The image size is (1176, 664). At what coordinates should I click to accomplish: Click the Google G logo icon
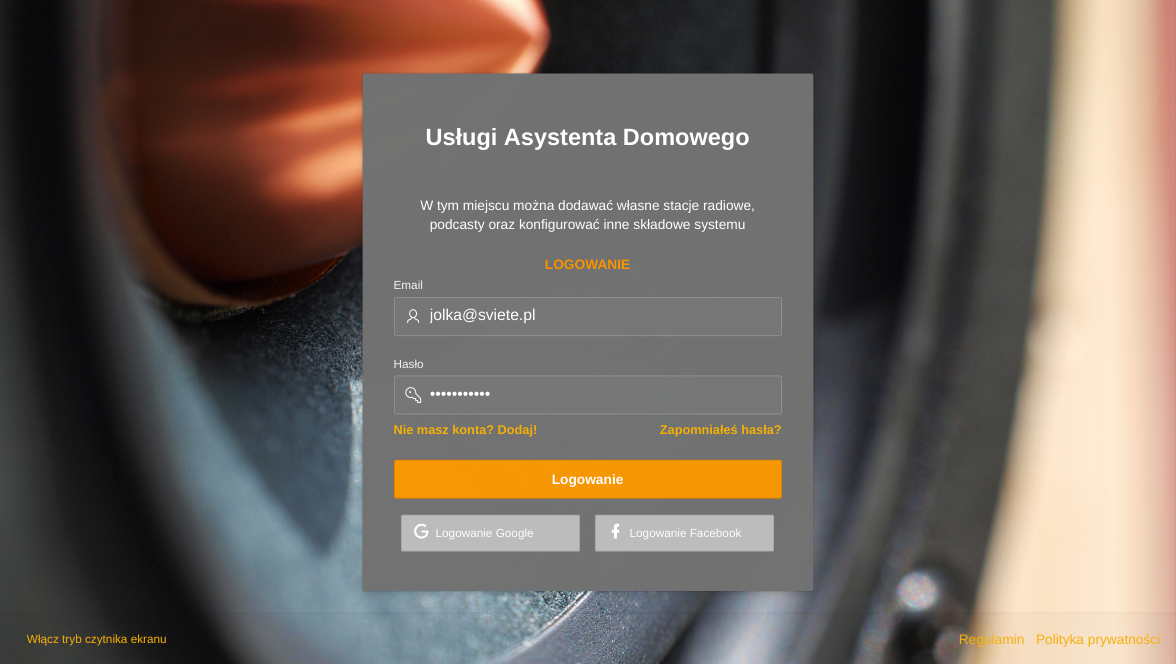coord(421,531)
